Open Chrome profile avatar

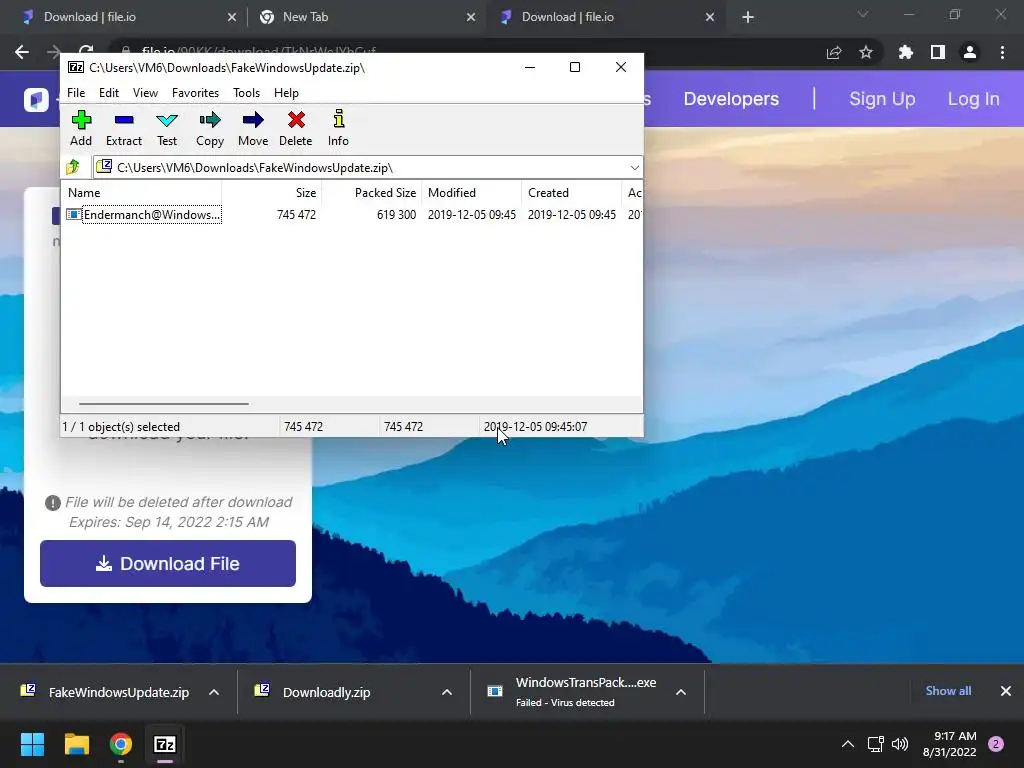click(x=970, y=52)
